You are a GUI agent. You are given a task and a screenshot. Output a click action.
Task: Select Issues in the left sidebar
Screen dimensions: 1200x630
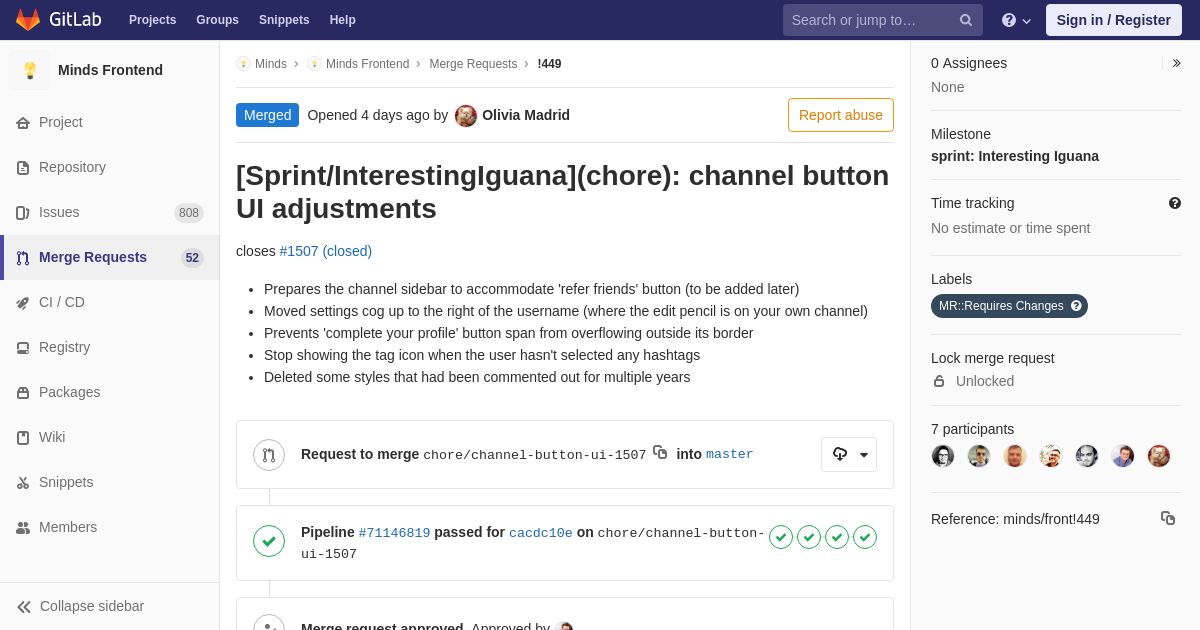pyautogui.click(x=59, y=212)
